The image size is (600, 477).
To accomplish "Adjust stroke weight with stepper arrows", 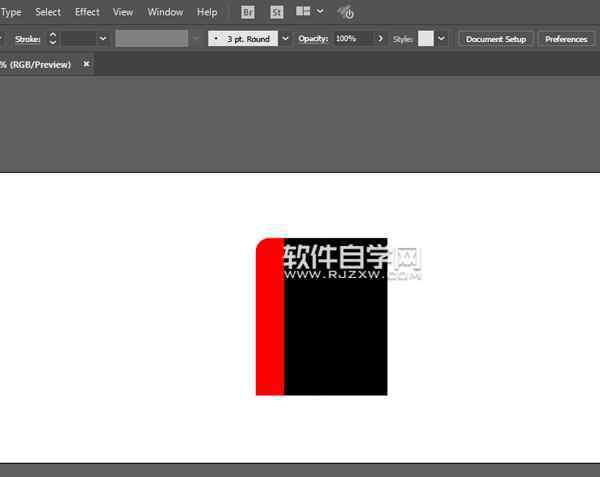I will [53, 39].
